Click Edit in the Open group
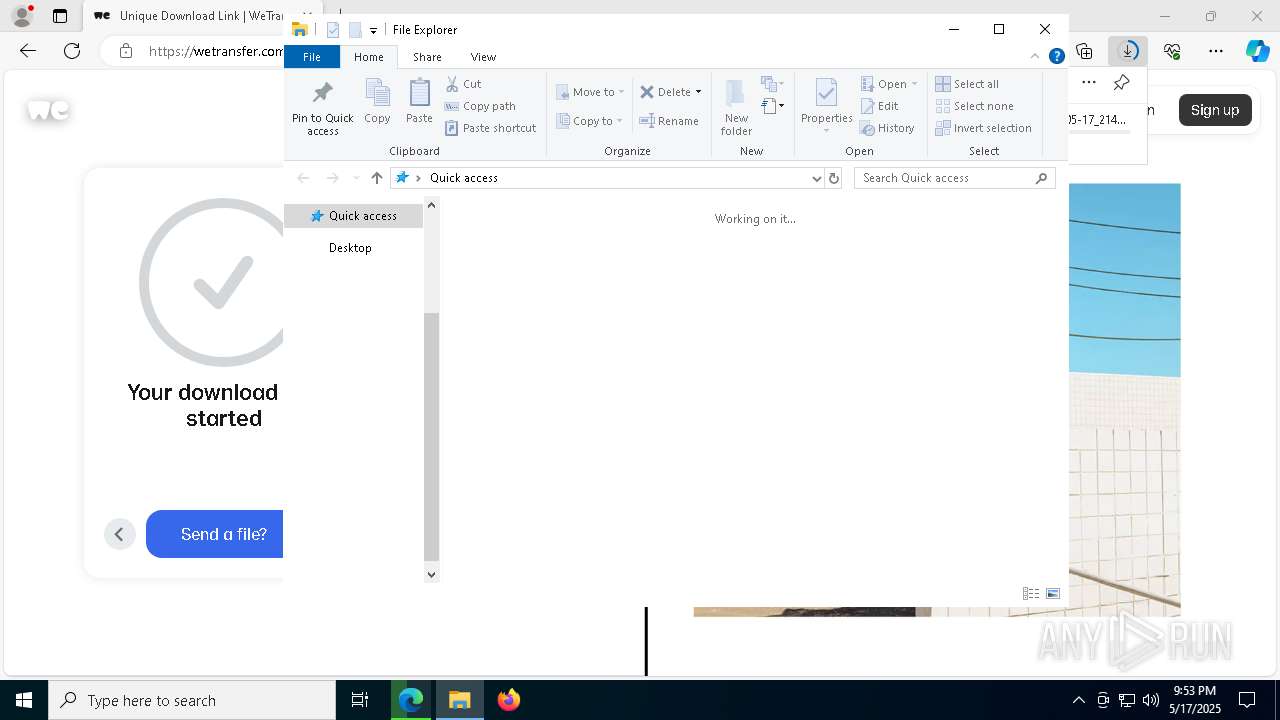 pyautogui.click(x=879, y=106)
